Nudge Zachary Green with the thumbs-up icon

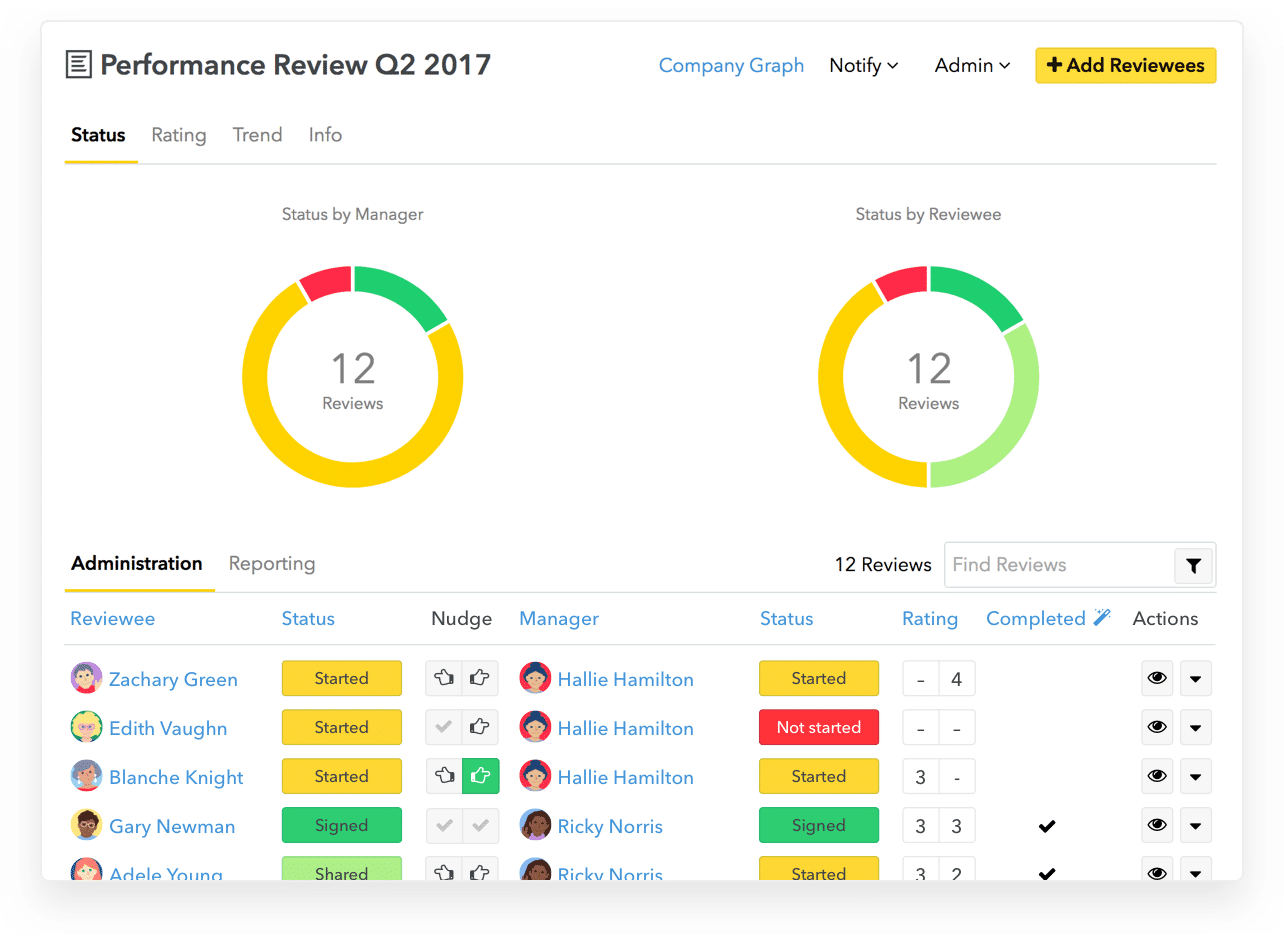point(478,678)
